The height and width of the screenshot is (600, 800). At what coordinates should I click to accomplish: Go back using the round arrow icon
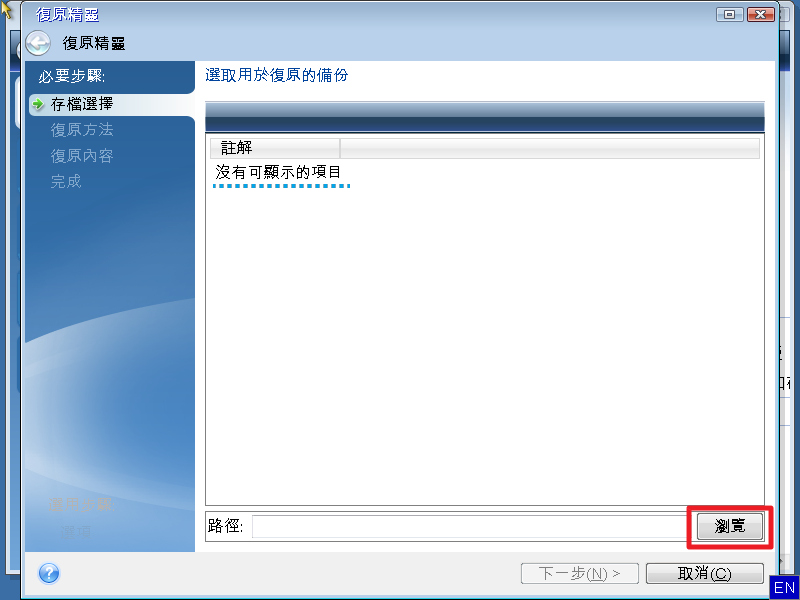tap(38, 43)
